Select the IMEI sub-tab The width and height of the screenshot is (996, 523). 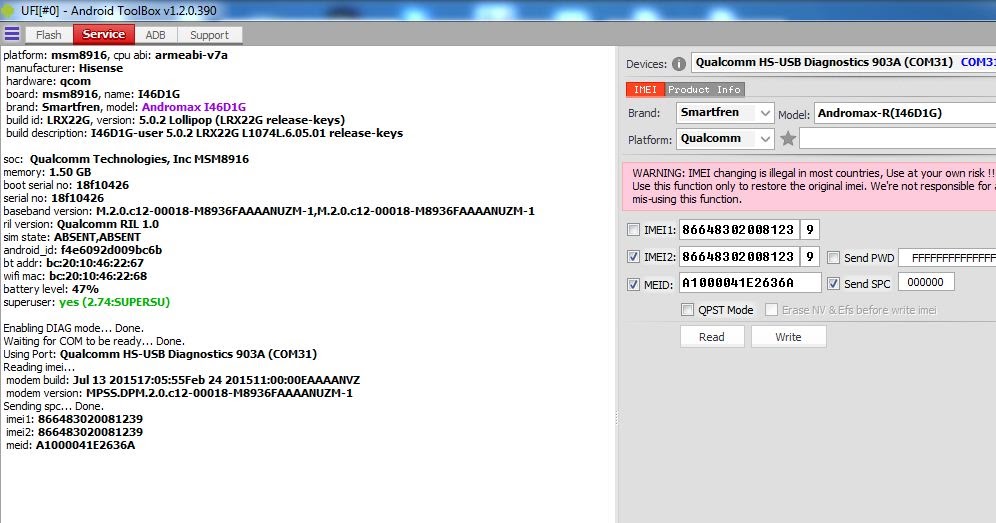[x=645, y=90]
